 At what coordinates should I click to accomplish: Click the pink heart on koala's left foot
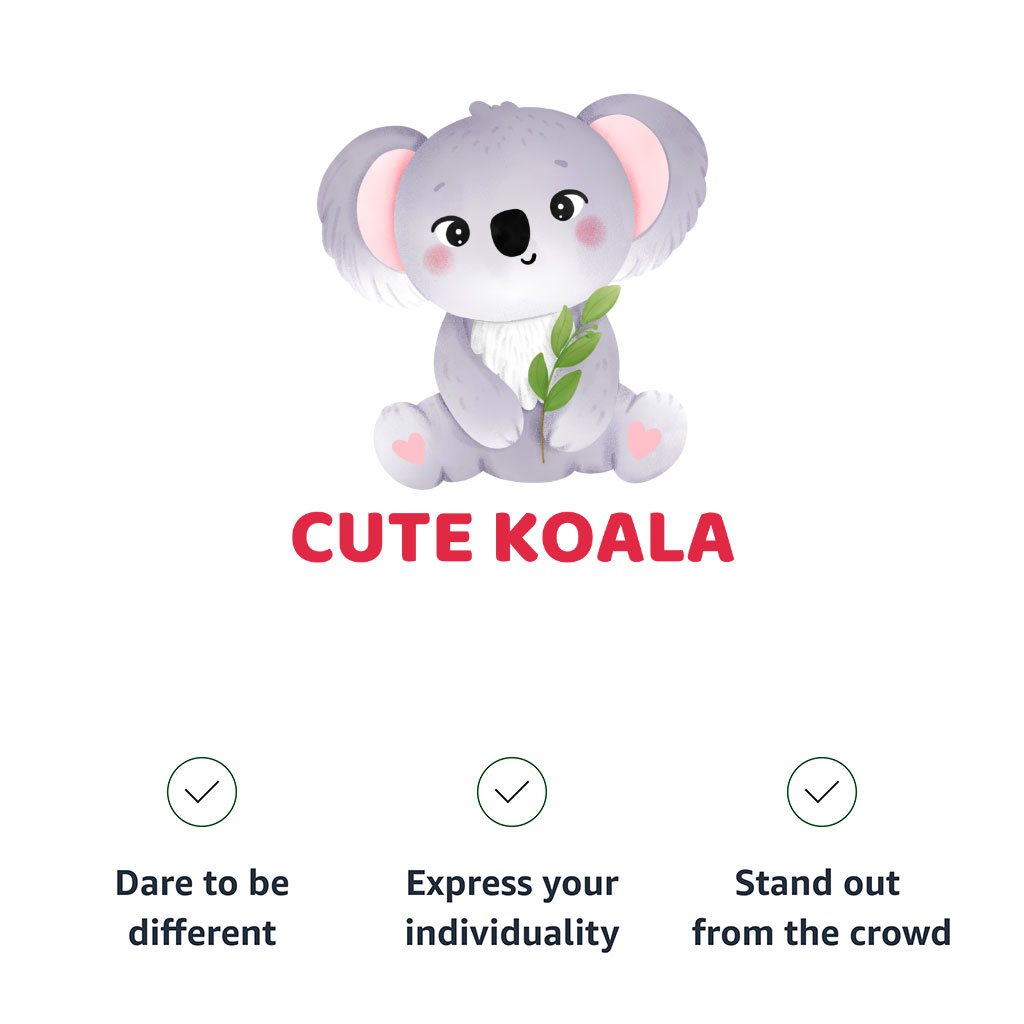click(408, 448)
